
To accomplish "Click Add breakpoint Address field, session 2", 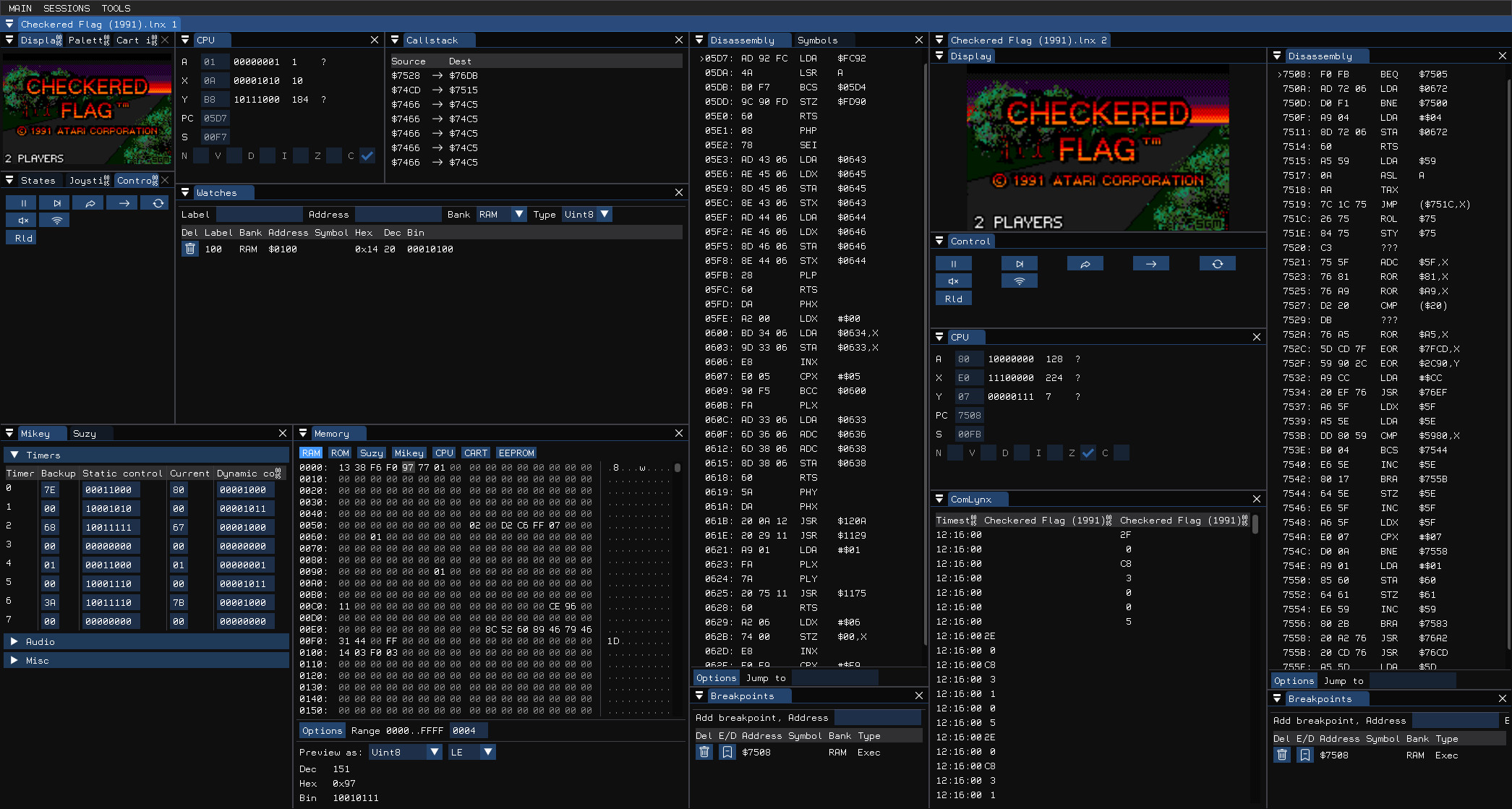I will (x=1455, y=720).
